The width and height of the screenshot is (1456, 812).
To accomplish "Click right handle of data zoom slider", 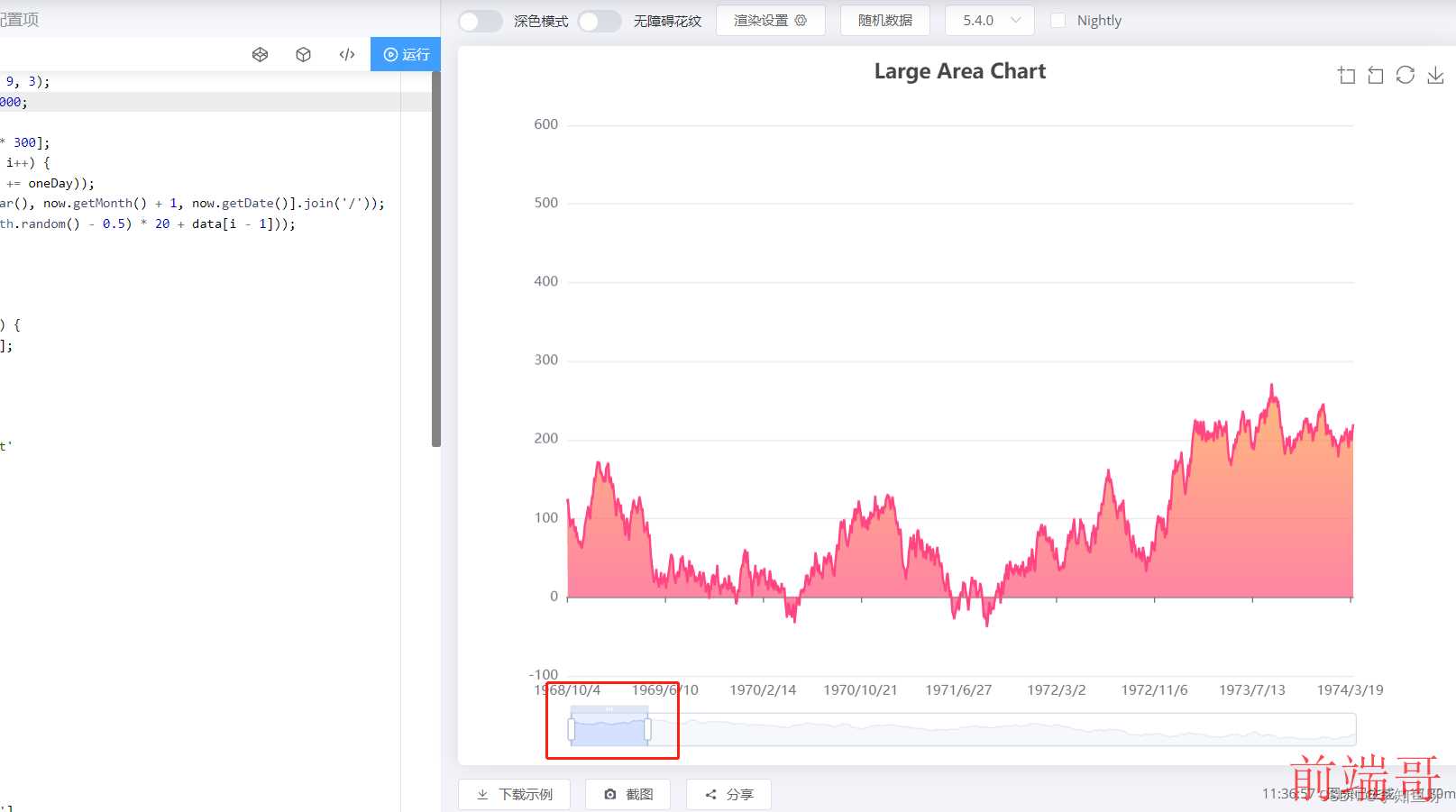I will pos(647,729).
